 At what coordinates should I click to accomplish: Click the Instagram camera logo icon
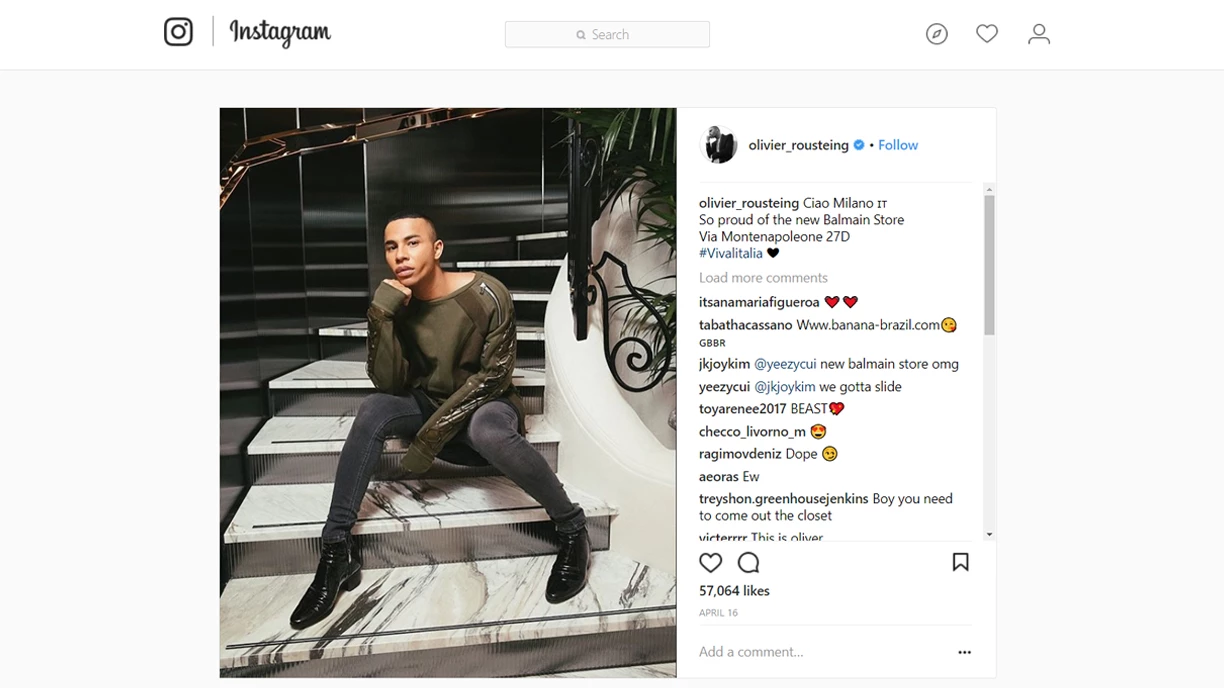pyautogui.click(x=178, y=32)
